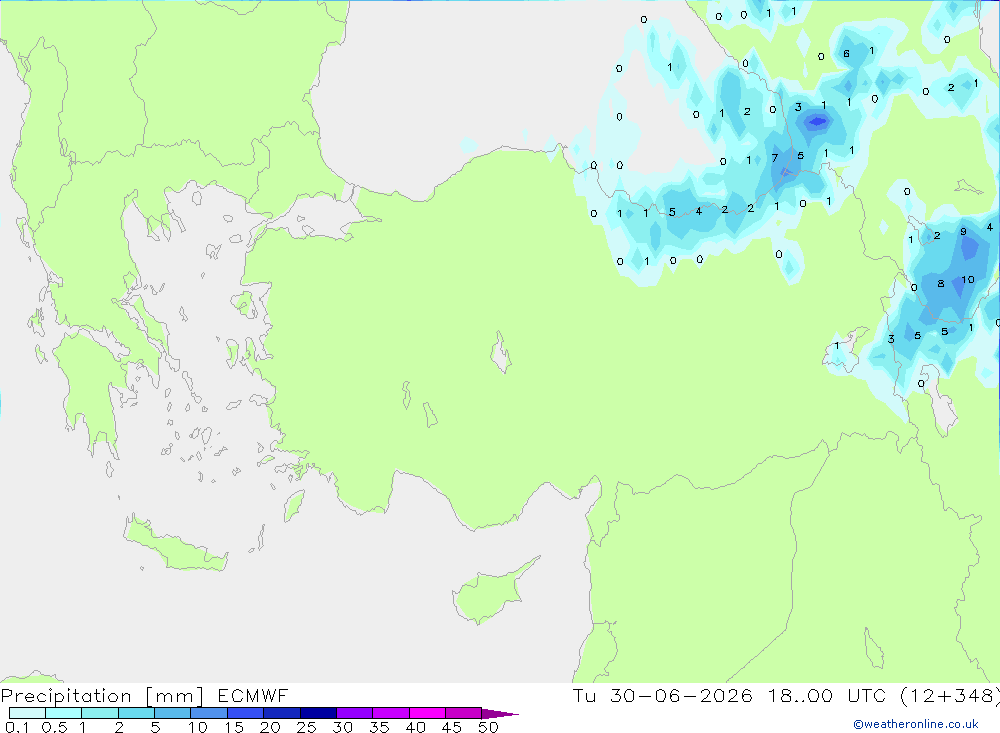Click the '7' precipitation value on the map
The image size is (1000, 733).
point(774,158)
